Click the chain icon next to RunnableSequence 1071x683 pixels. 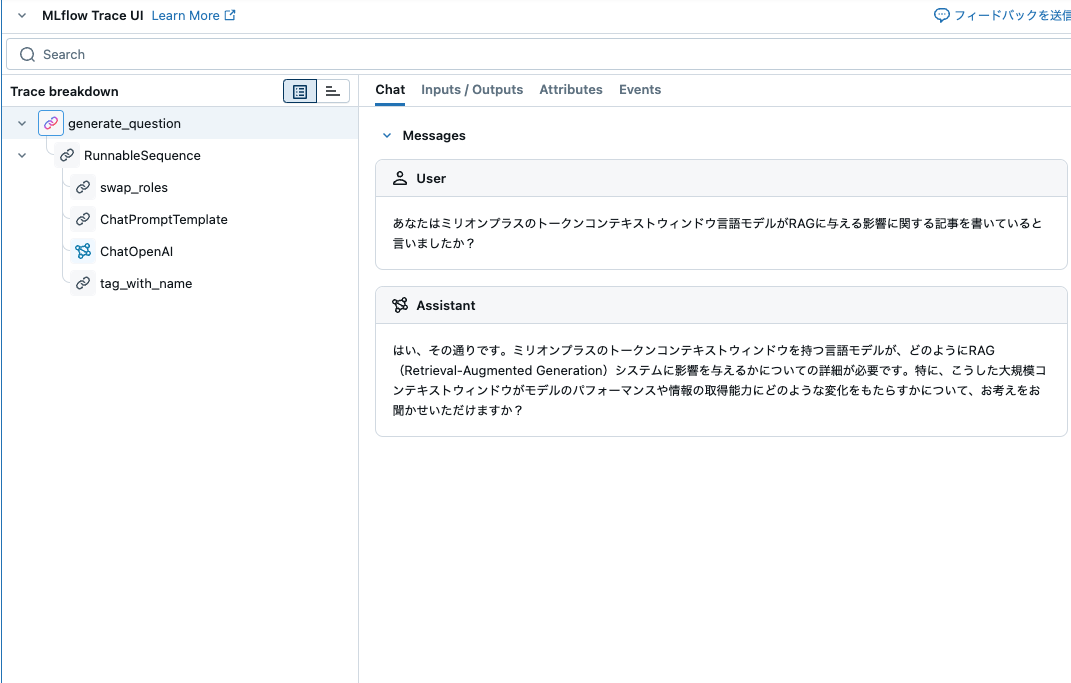[x=67, y=155]
